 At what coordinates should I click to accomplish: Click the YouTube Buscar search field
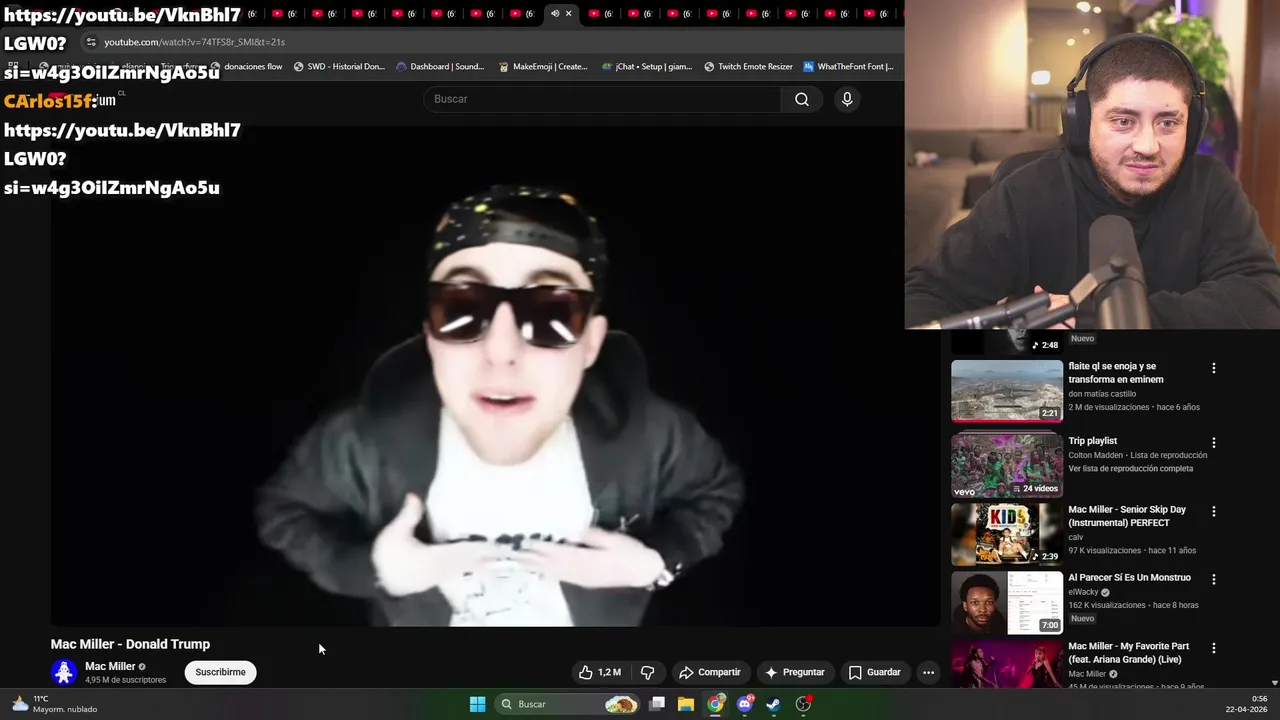point(603,99)
